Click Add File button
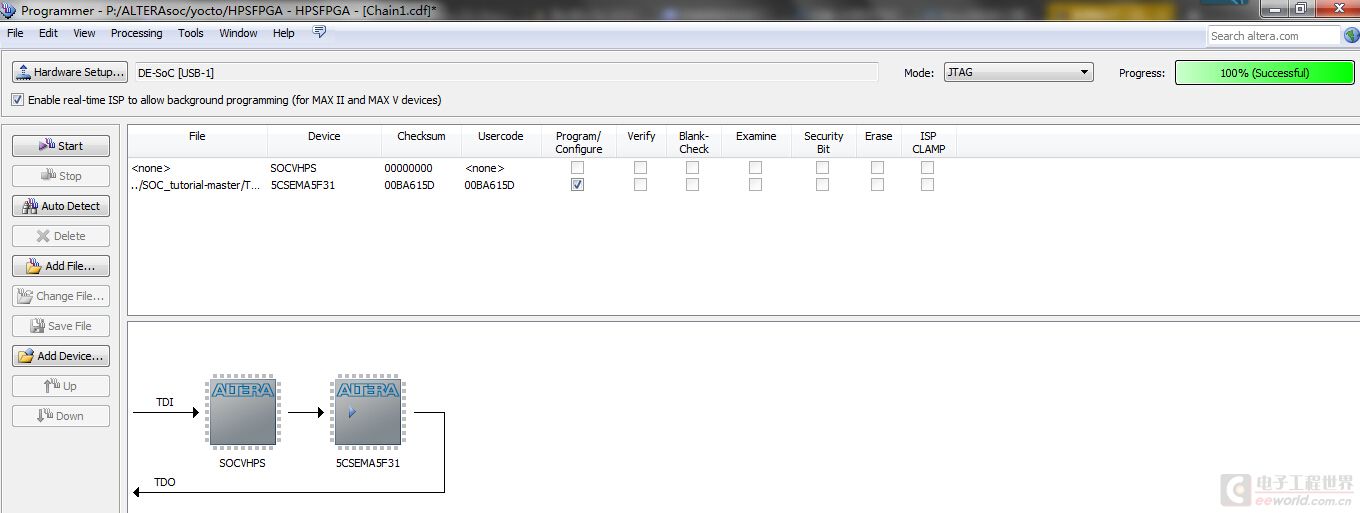1360x513 pixels. 61,266
